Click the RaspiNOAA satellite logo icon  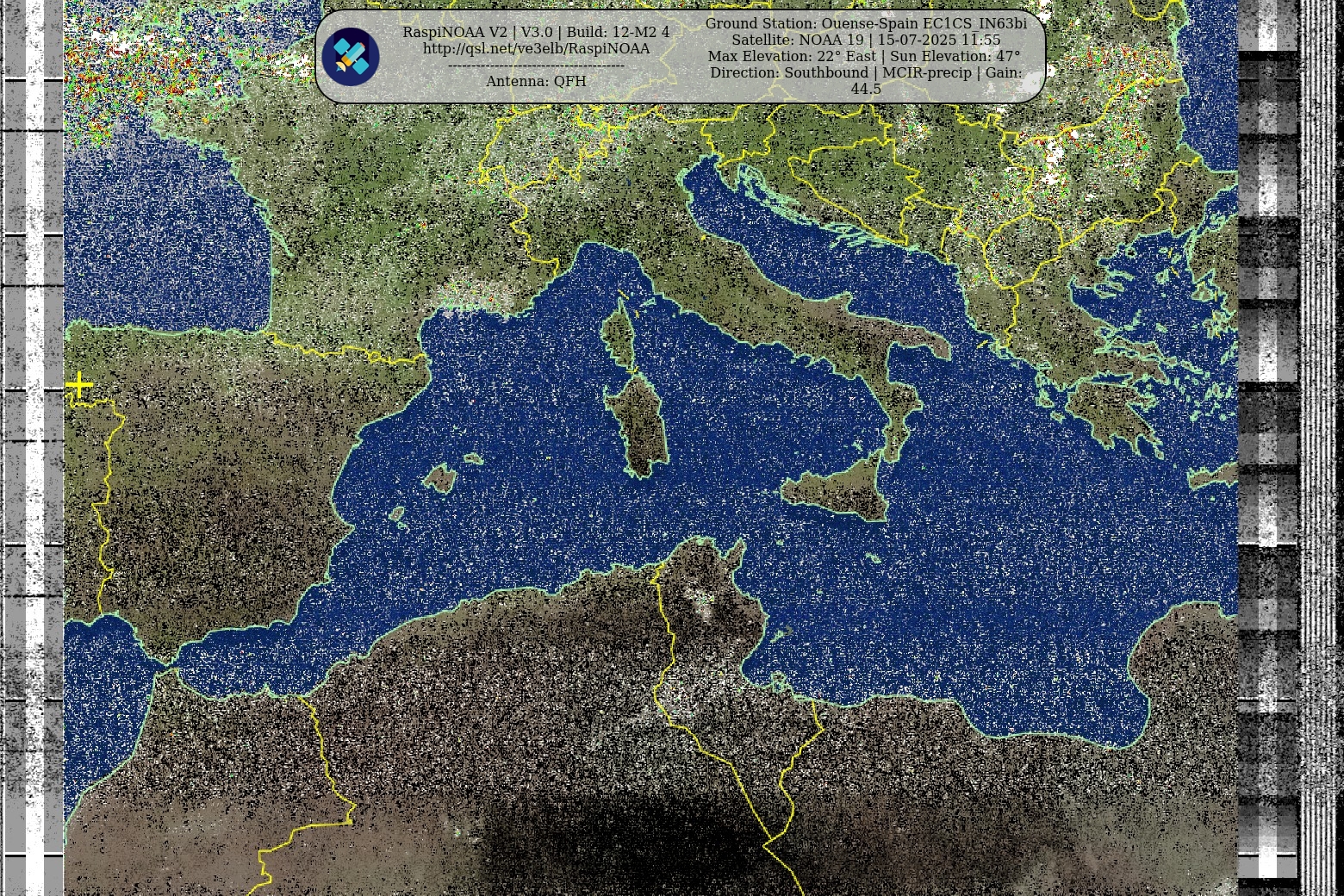click(x=351, y=57)
